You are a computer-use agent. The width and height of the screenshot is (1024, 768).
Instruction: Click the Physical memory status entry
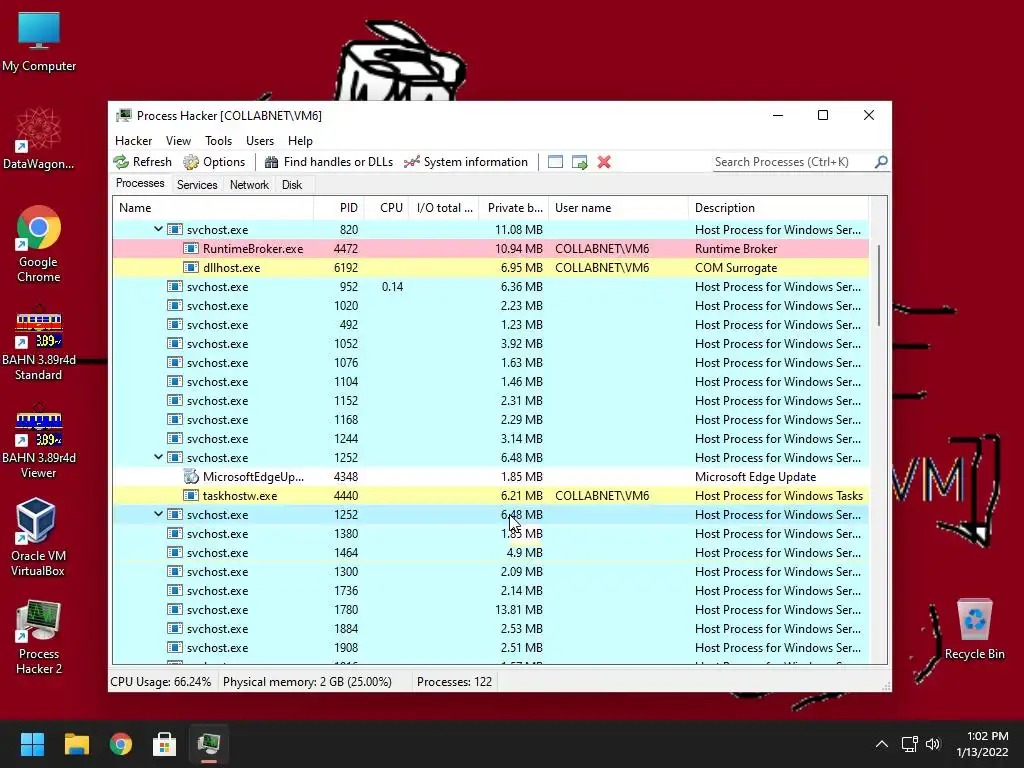tap(307, 682)
